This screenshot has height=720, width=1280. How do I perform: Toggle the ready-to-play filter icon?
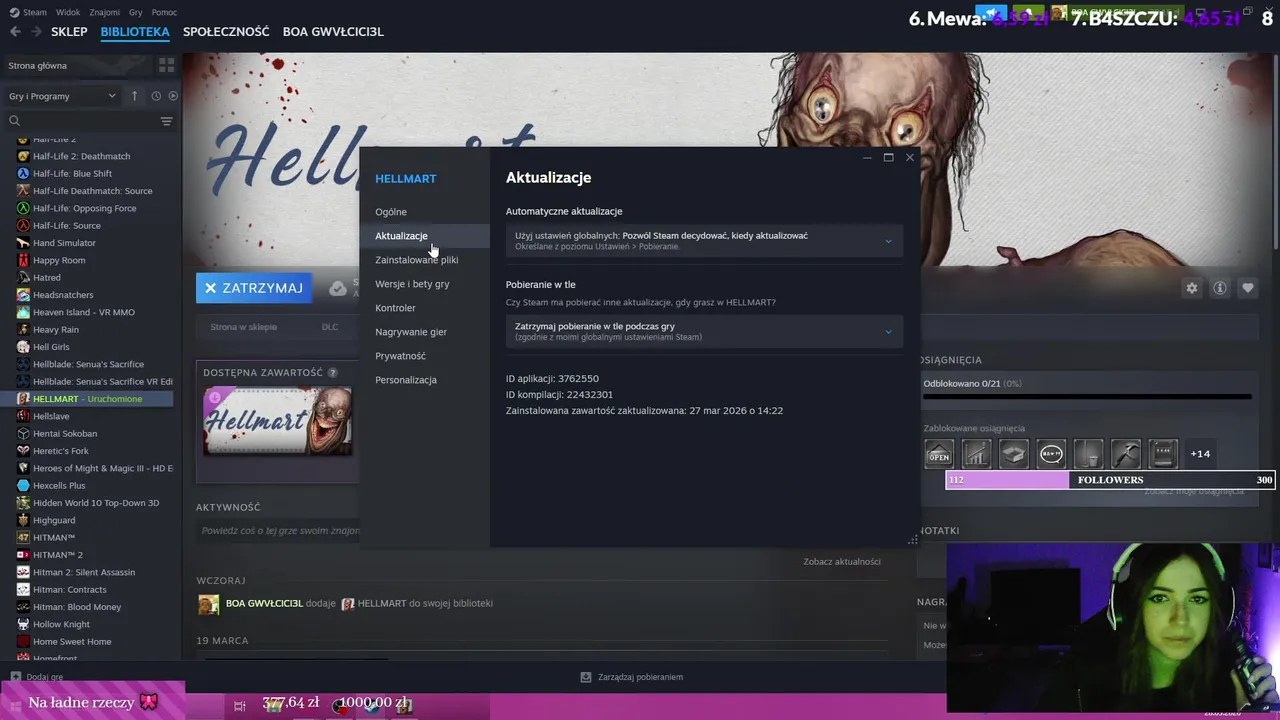coord(173,96)
